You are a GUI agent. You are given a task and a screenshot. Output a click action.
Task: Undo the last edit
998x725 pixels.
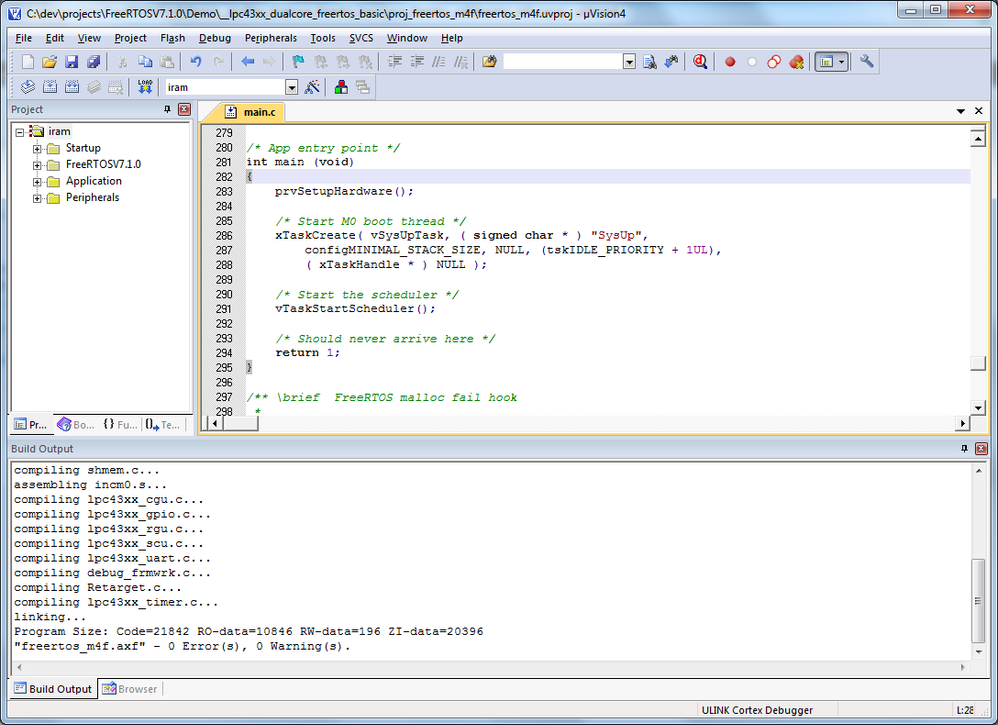point(195,61)
